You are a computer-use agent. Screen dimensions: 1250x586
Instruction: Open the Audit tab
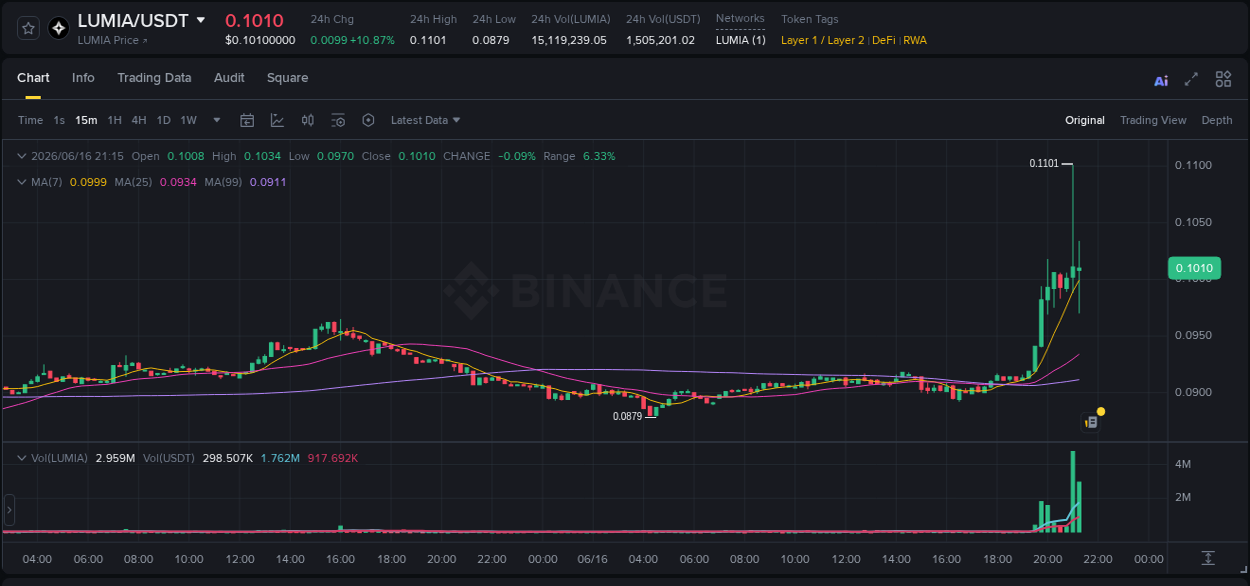tap(229, 78)
